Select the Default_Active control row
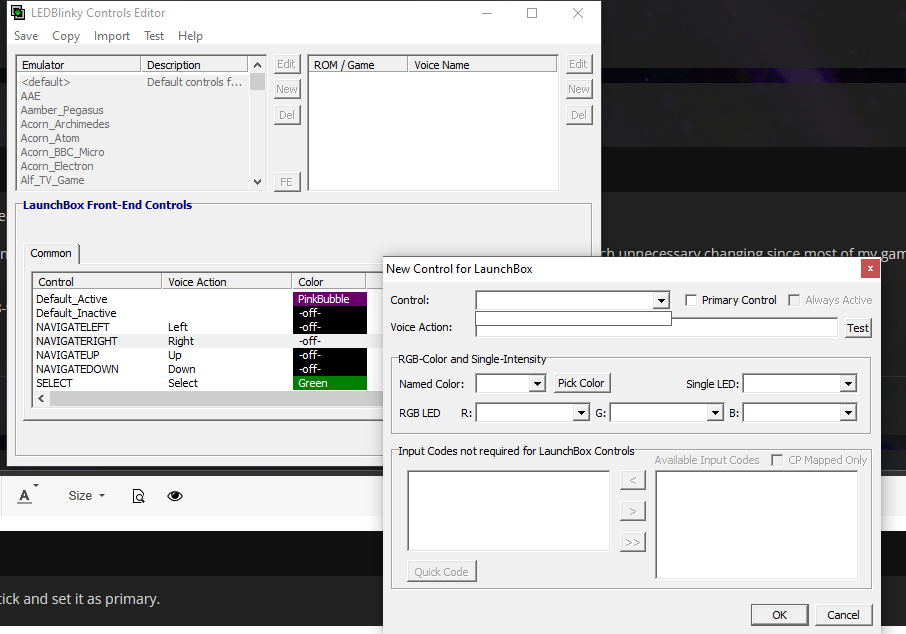 [x=208, y=299]
